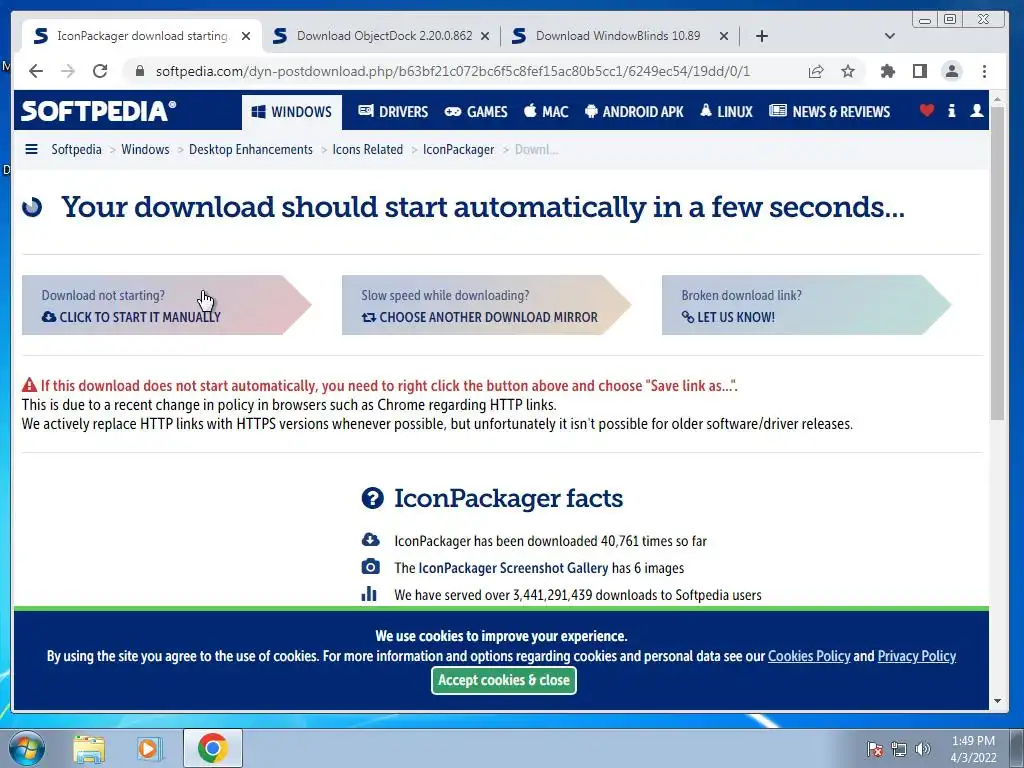Click the scrollbar up arrow
Screen dimensions: 1024x768
click(997, 99)
